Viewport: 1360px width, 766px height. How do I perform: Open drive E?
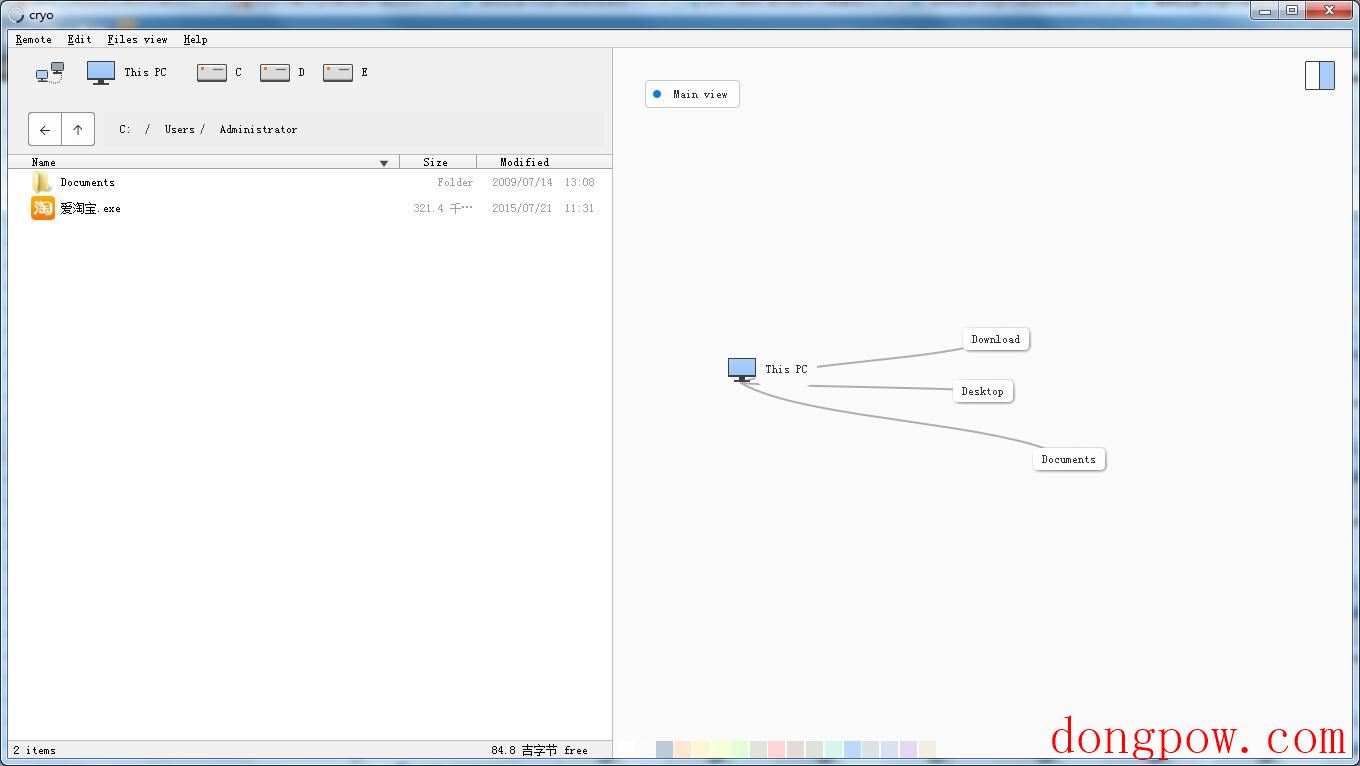tap(346, 72)
